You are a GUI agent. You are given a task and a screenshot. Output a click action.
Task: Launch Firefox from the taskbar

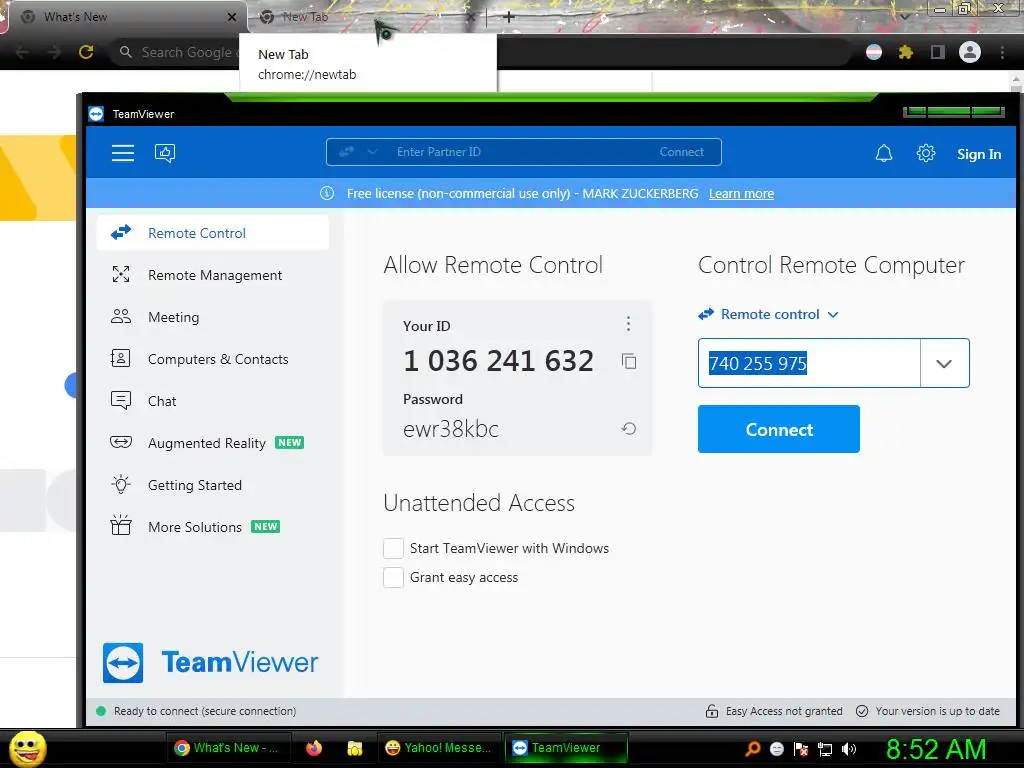click(314, 748)
